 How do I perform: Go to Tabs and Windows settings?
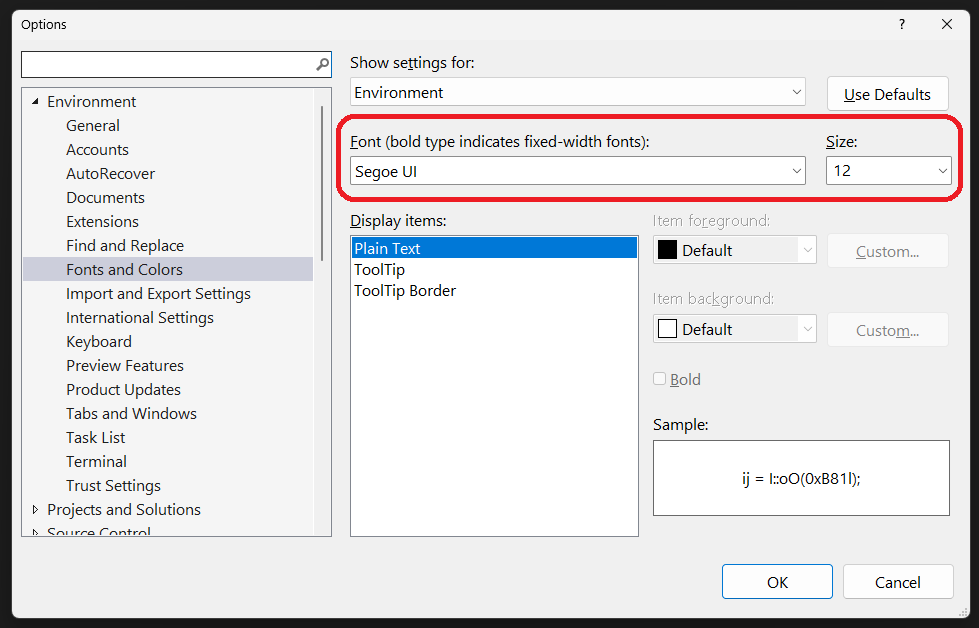click(131, 413)
